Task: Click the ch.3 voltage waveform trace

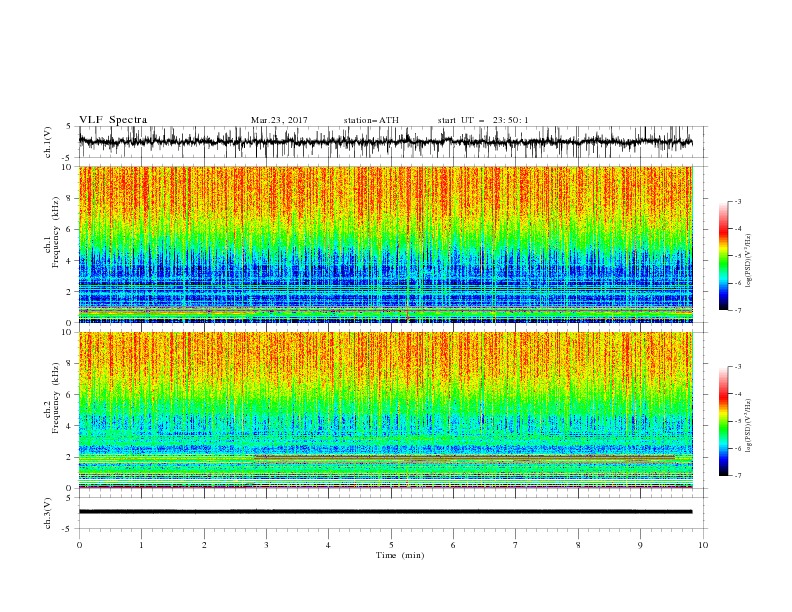Action: [385, 512]
